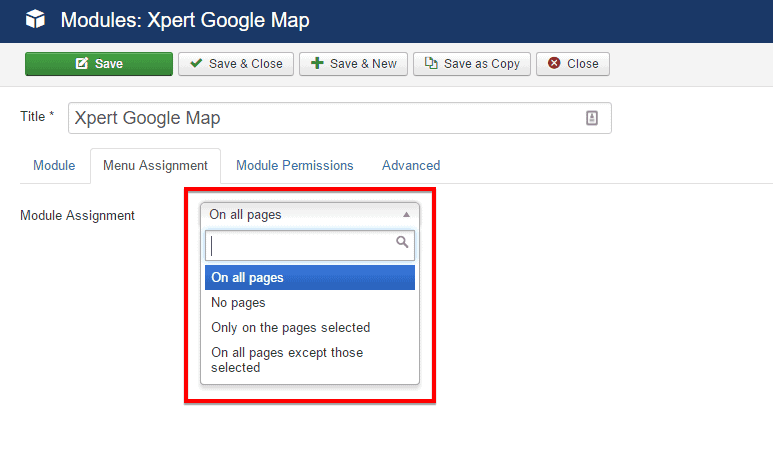Click the green Save button
Viewport: 773px width, 449px height.
pos(99,64)
